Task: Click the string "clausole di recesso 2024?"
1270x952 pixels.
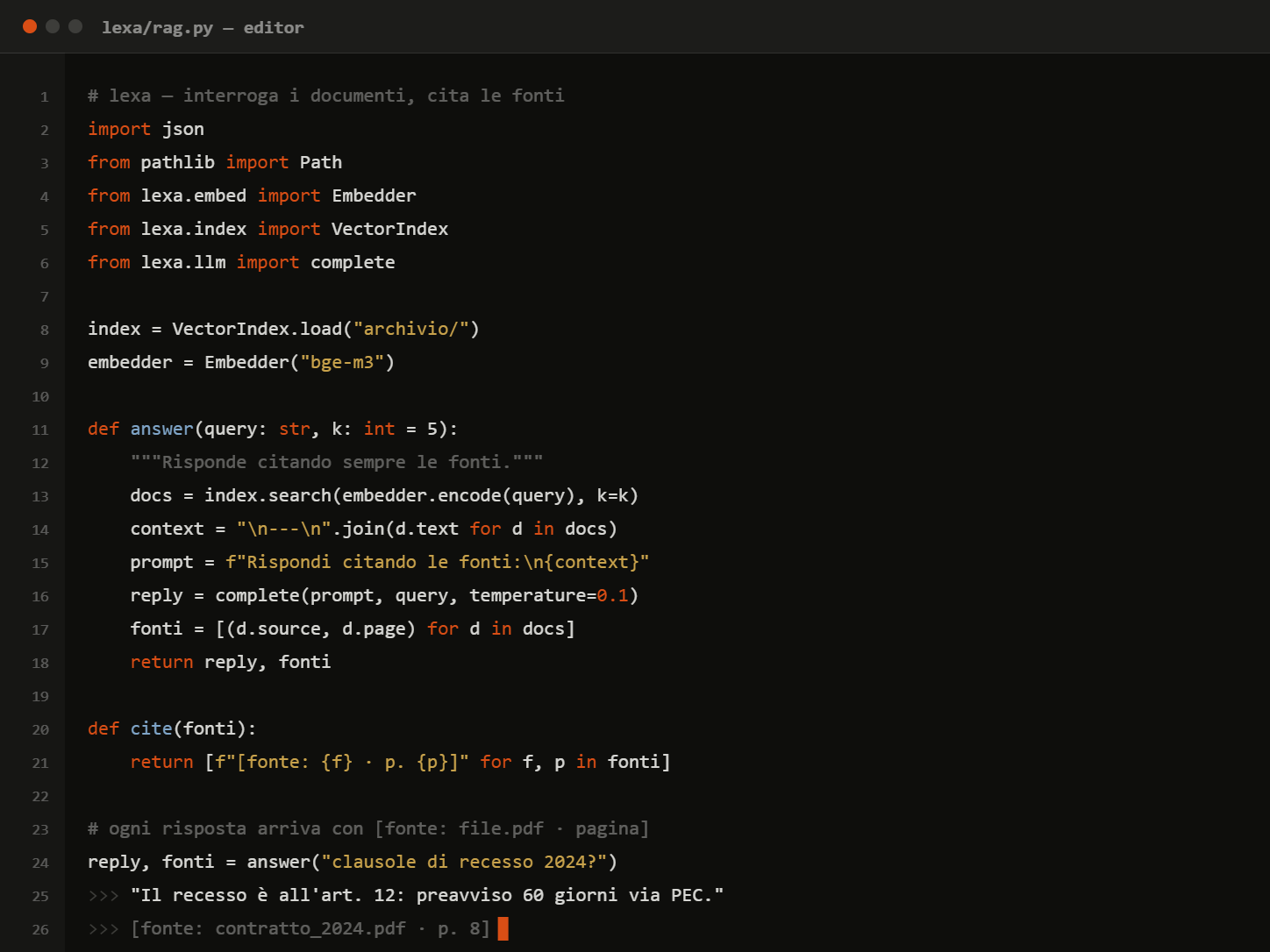Action: click(465, 862)
